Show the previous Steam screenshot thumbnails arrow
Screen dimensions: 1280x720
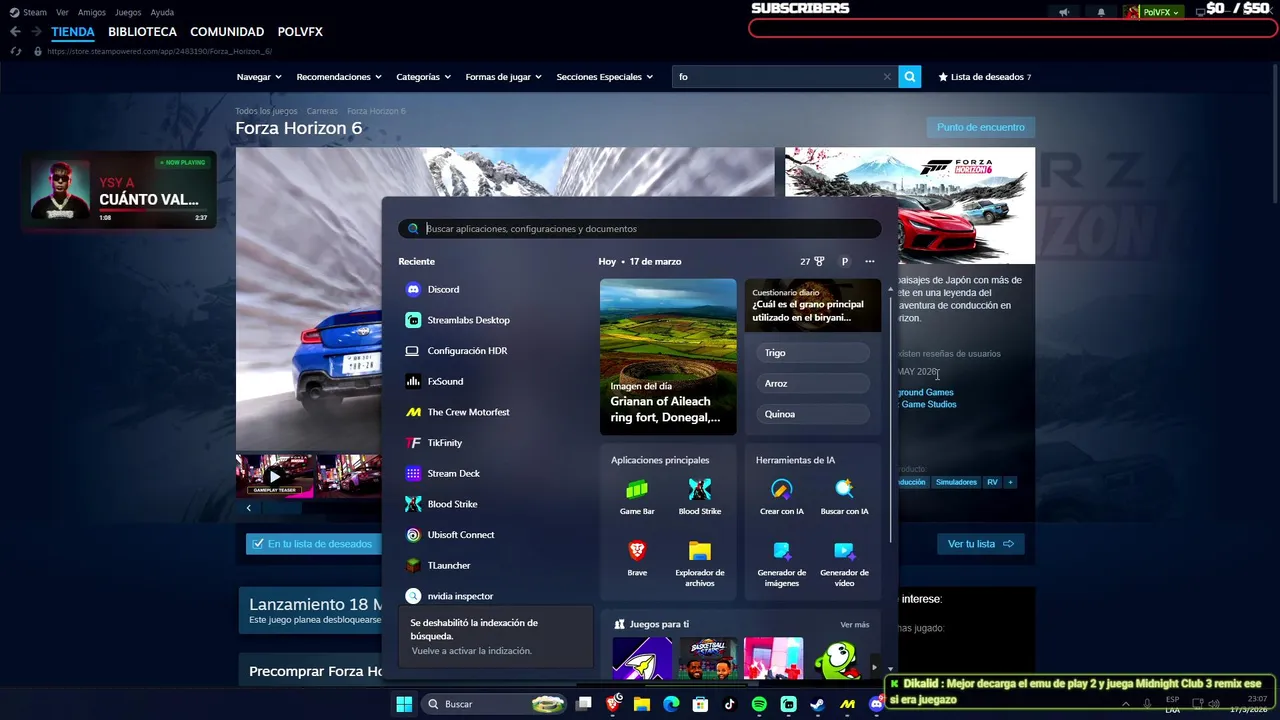(249, 508)
